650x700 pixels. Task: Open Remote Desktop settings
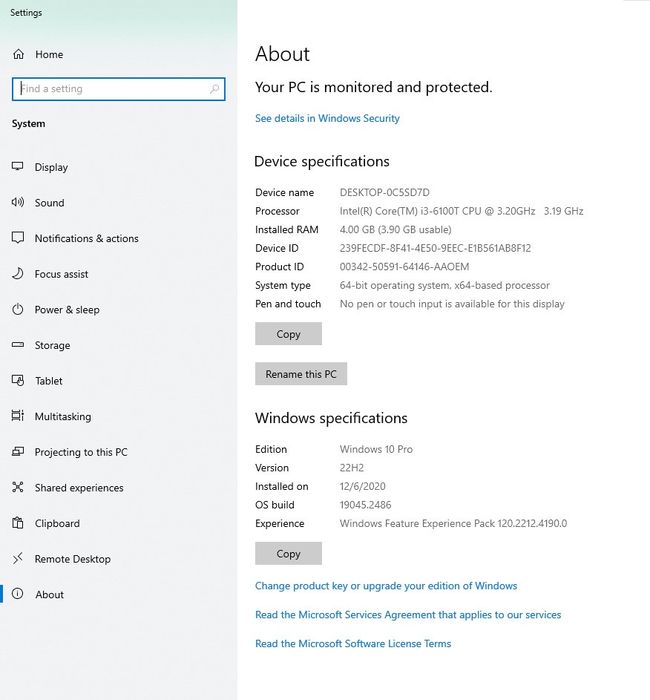tap(72, 559)
